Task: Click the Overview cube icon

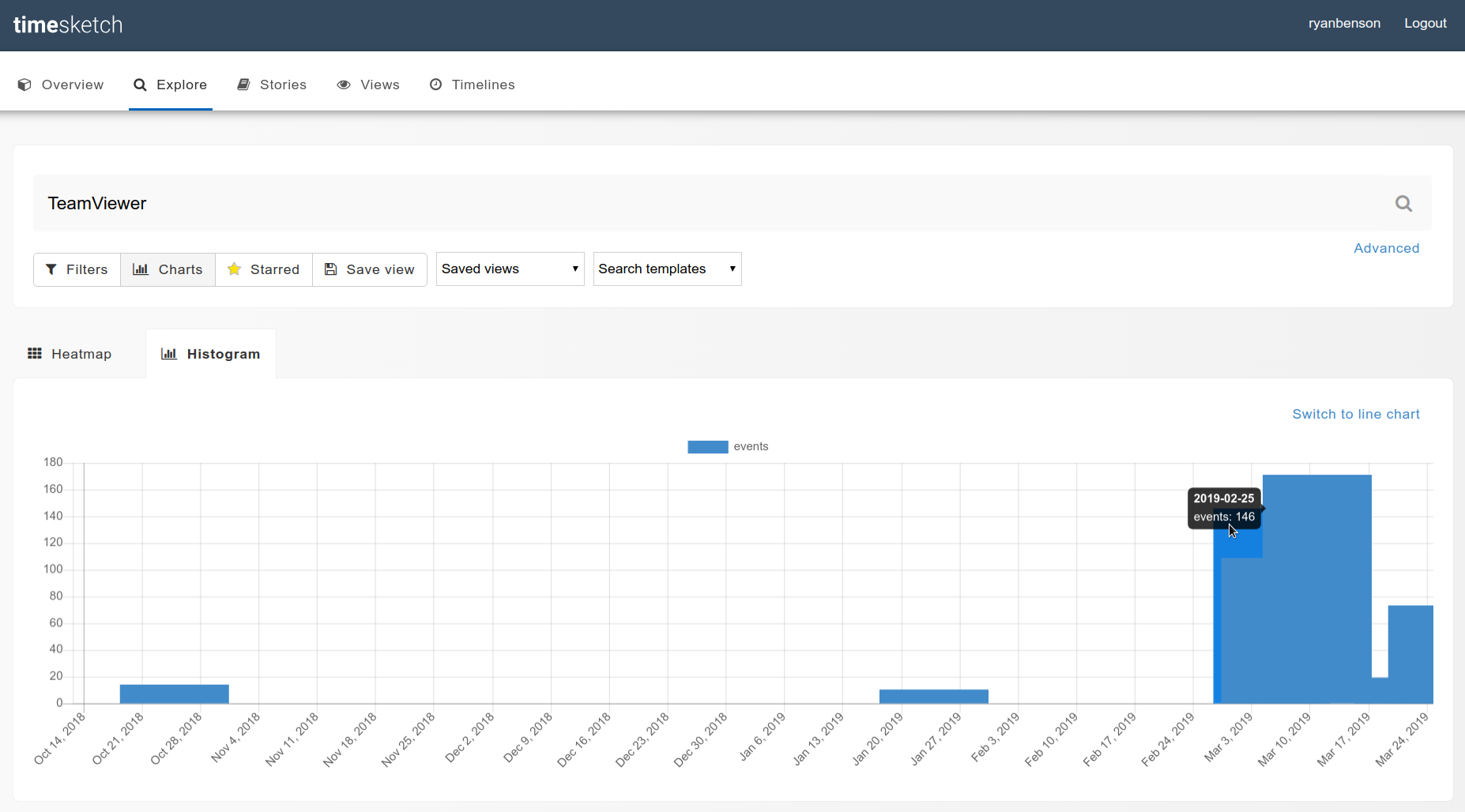Action: click(x=24, y=85)
